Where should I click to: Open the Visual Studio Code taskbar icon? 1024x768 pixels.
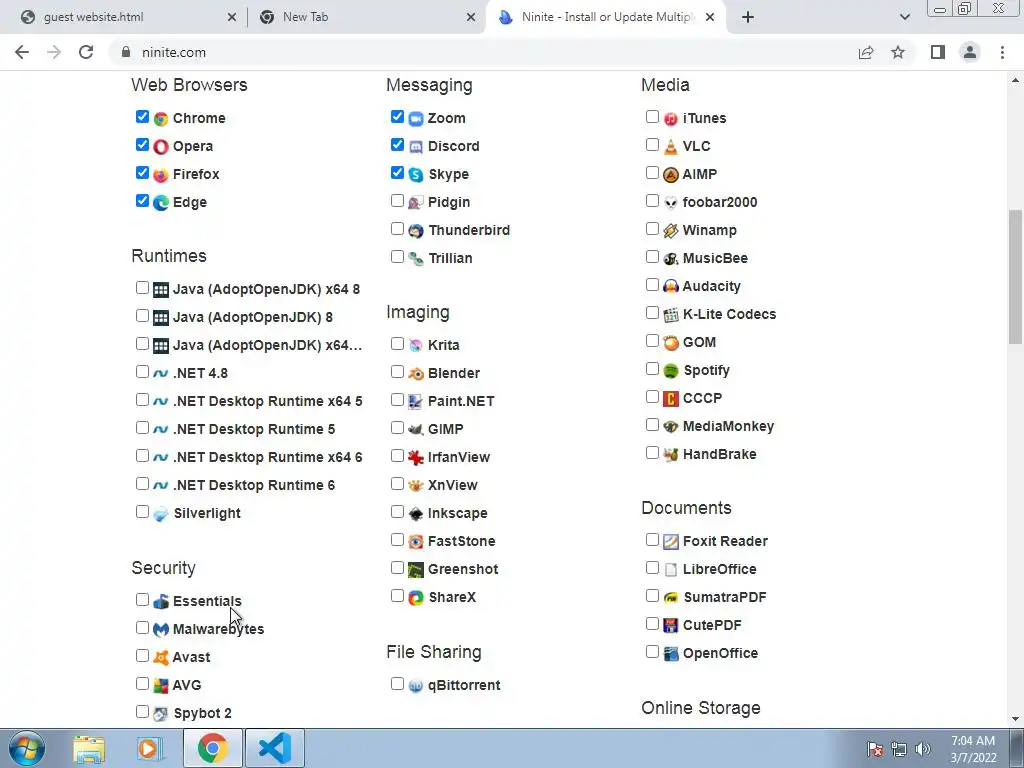(x=274, y=748)
